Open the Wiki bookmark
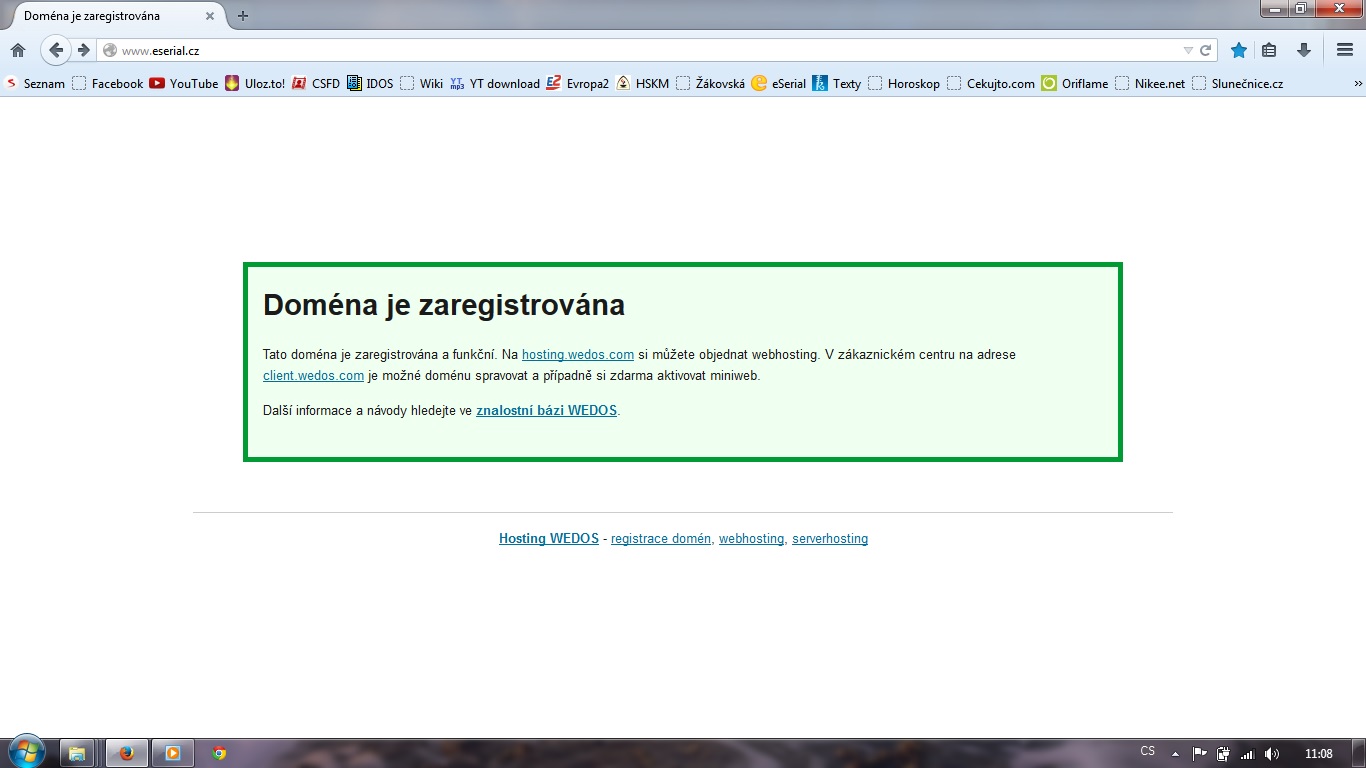Image resolution: width=1366 pixels, height=768 pixels. tap(422, 83)
